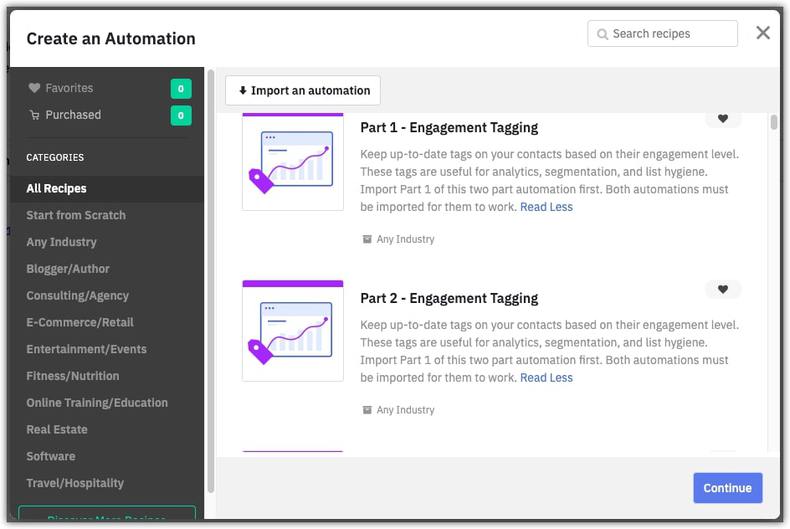Click the blue Continue button
The width and height of the screenshot is (790, 529).
click(728, 488)
